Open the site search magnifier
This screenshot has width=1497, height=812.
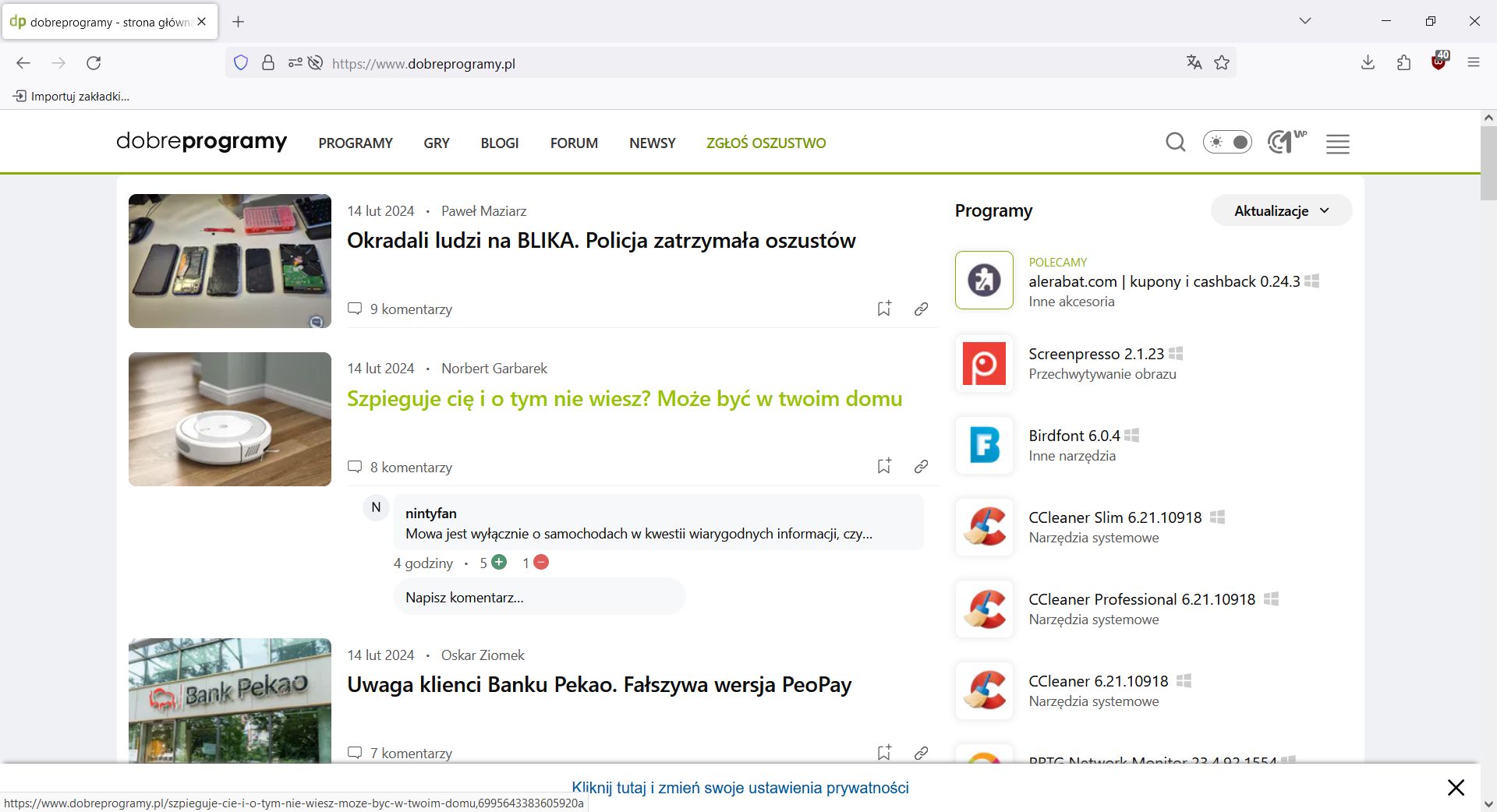[1175, 143]
